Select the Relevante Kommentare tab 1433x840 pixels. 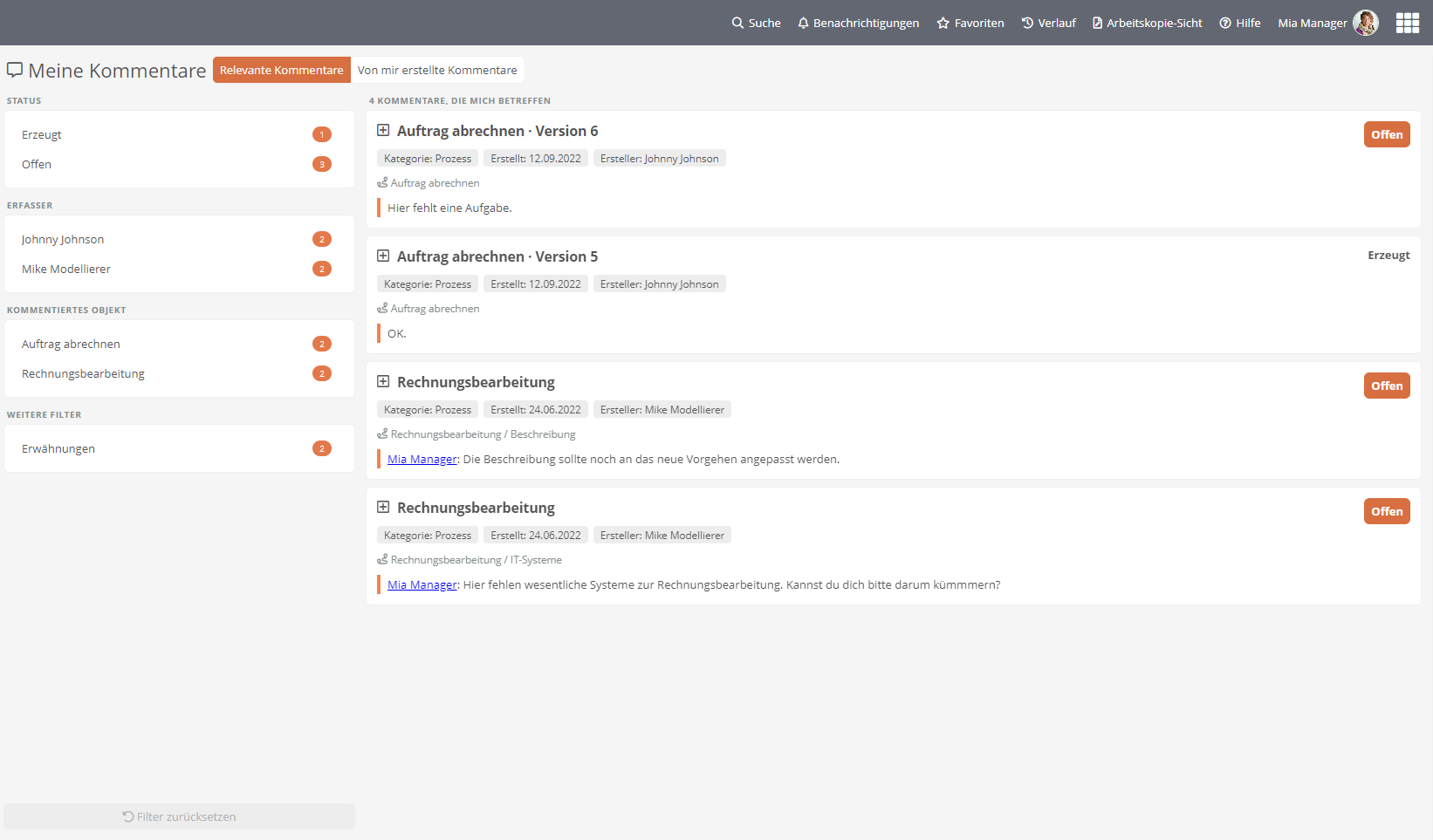tap(282, 70)
